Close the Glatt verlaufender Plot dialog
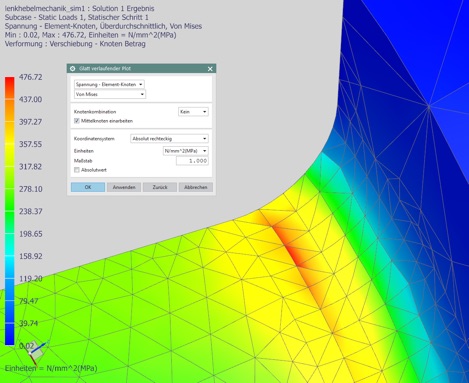Viewport: 469px width, 383px height. (x=210, y=69)
